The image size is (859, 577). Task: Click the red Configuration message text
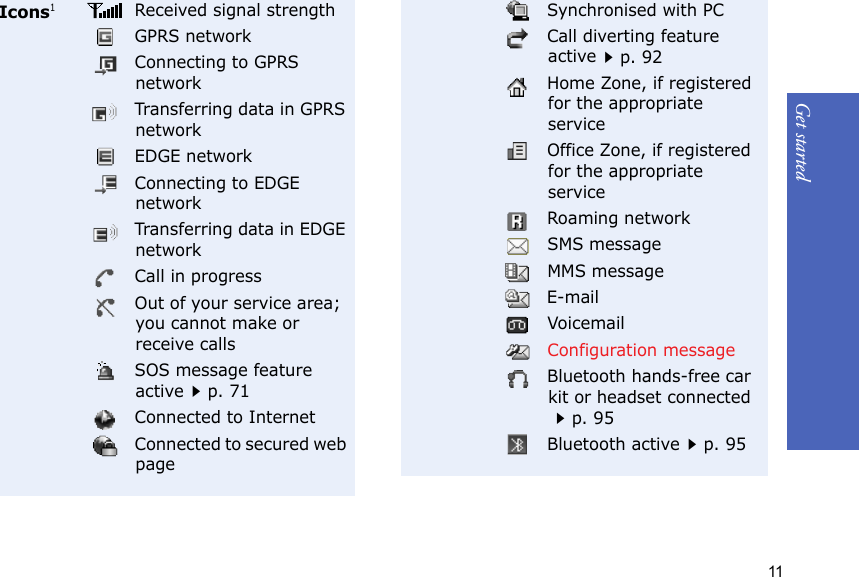640,350
